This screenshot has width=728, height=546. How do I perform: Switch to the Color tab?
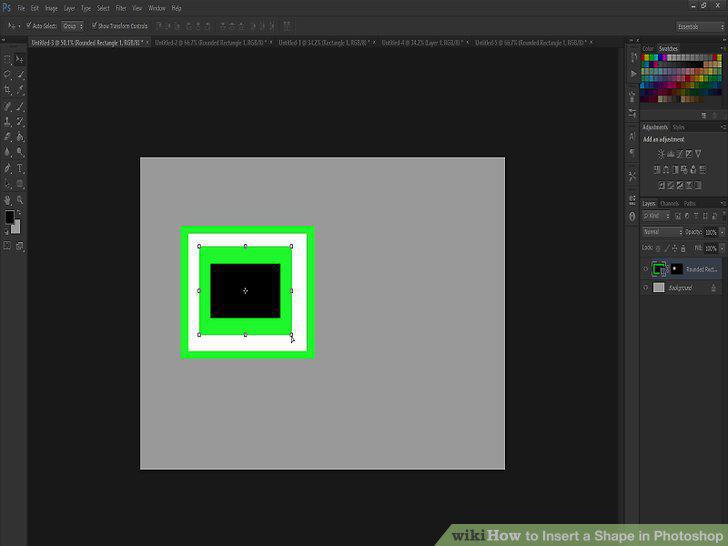[x=648, y=48]
